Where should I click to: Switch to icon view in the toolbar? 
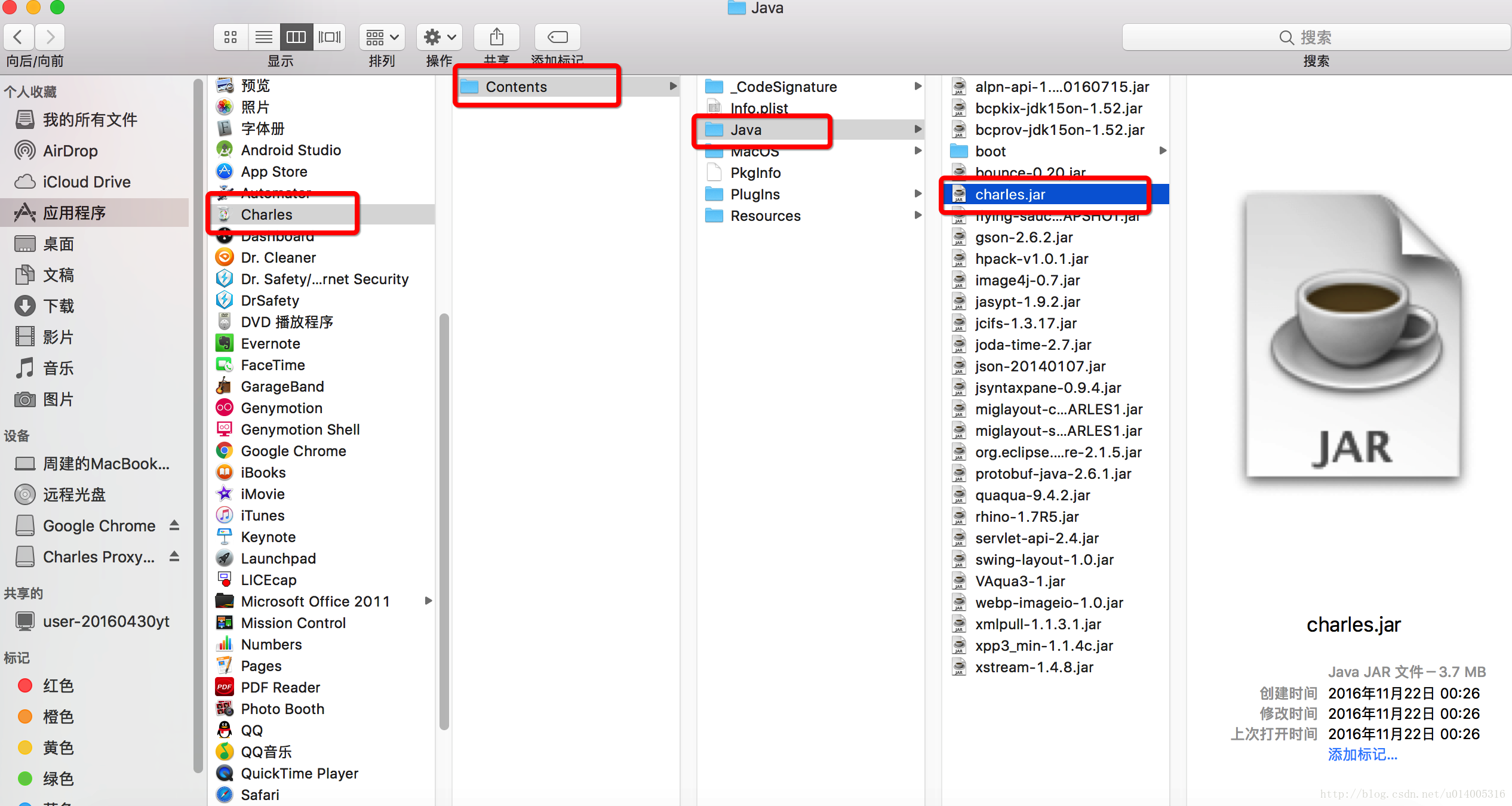(231, 37)
